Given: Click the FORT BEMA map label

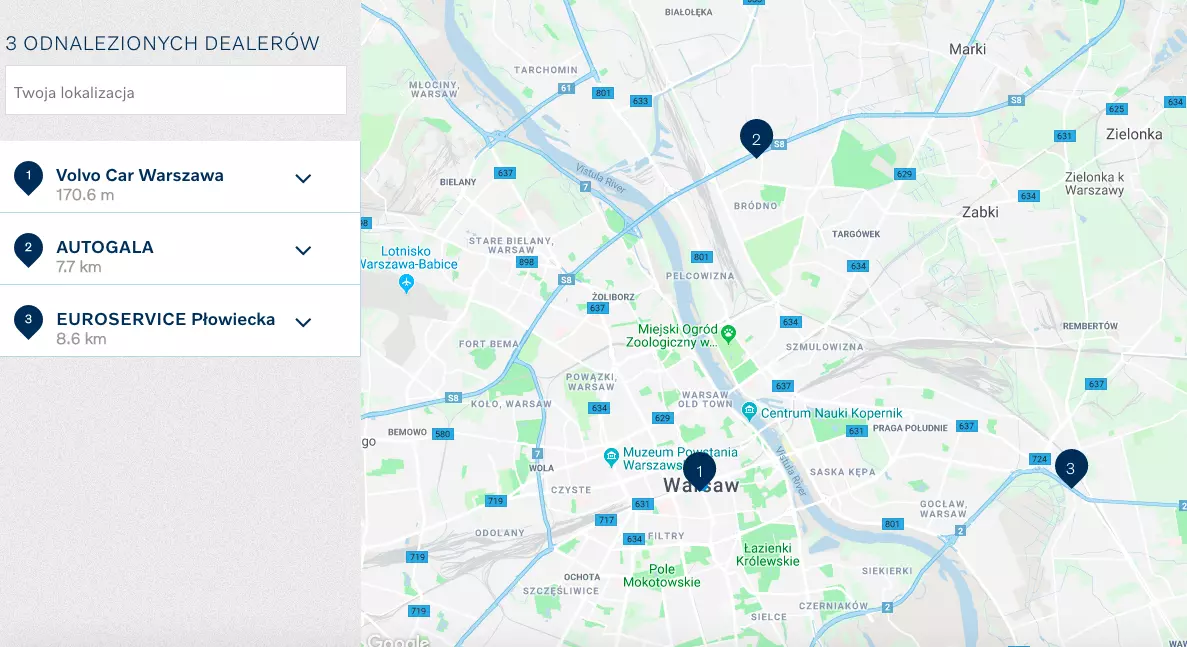Looking at the screenshot, I should (x=489, y=344).
